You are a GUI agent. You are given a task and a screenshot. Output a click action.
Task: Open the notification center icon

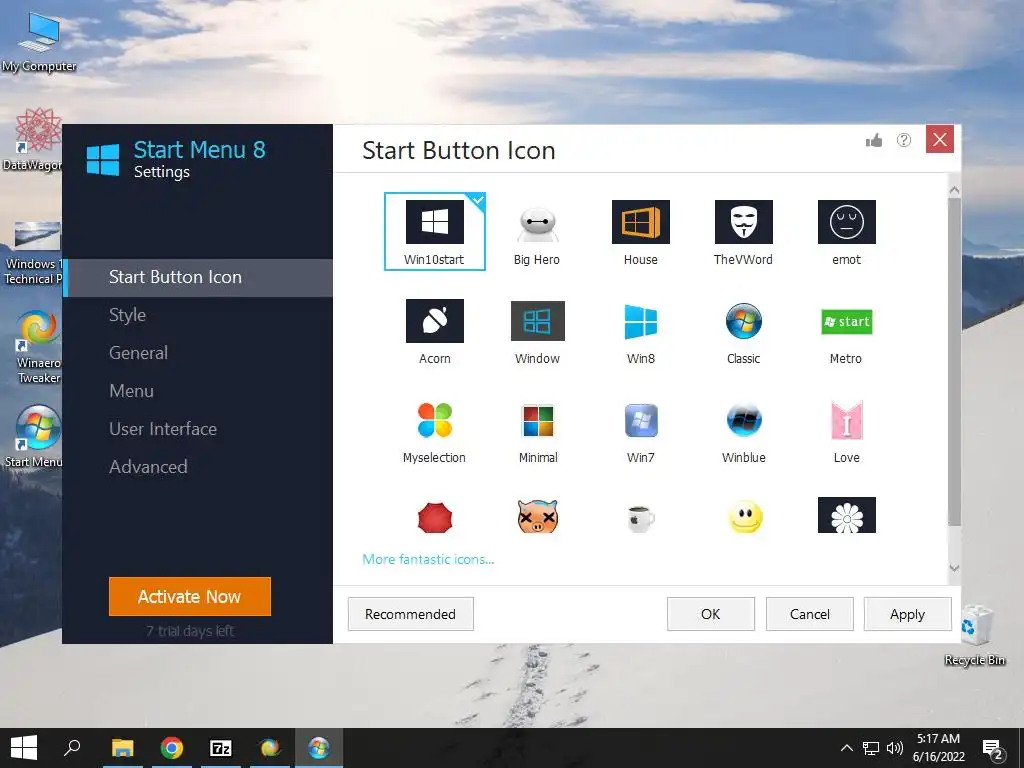tap(992, 748)
